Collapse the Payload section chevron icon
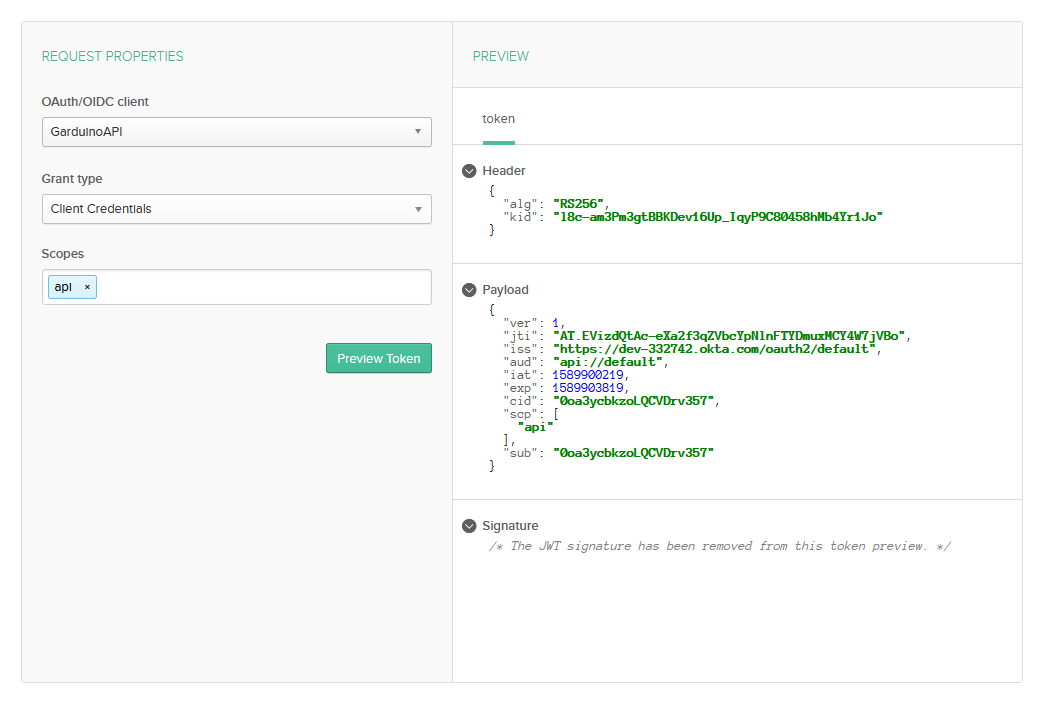The image size is (1042, 712). (469, 290)
